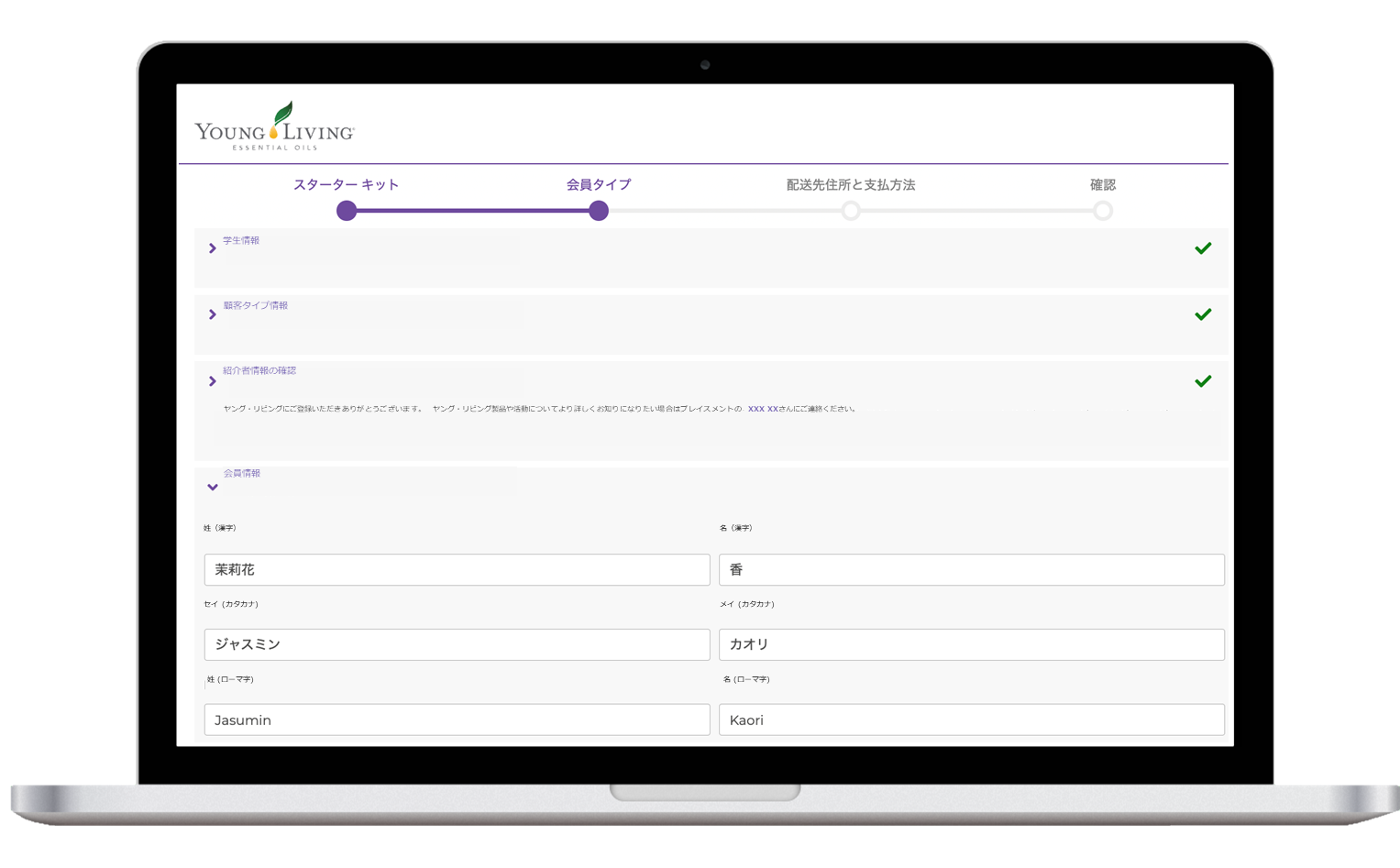Expand the 顧客タイプ情報 section chevron
This screenshot has width=1400, height=868.
[213, 314]
